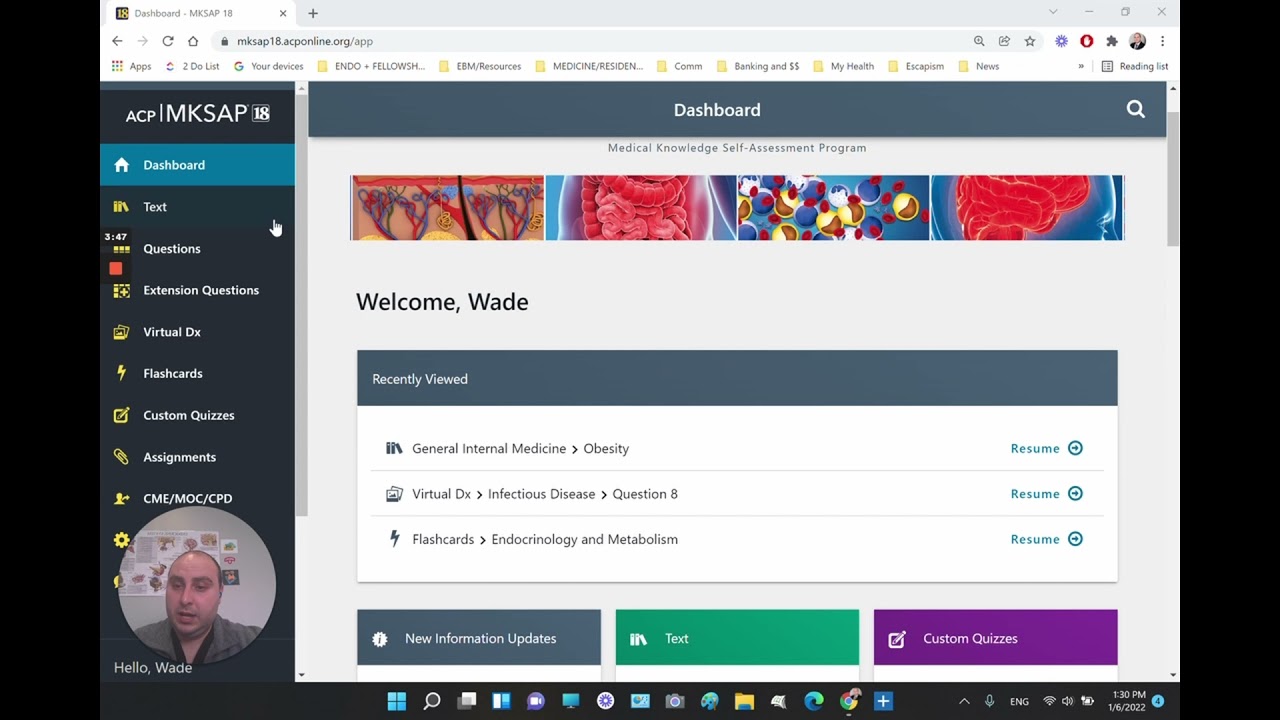Open CME/MOC/CPD in sidebar
This screenshot has width=1280, height=720.
click(197, 499)
